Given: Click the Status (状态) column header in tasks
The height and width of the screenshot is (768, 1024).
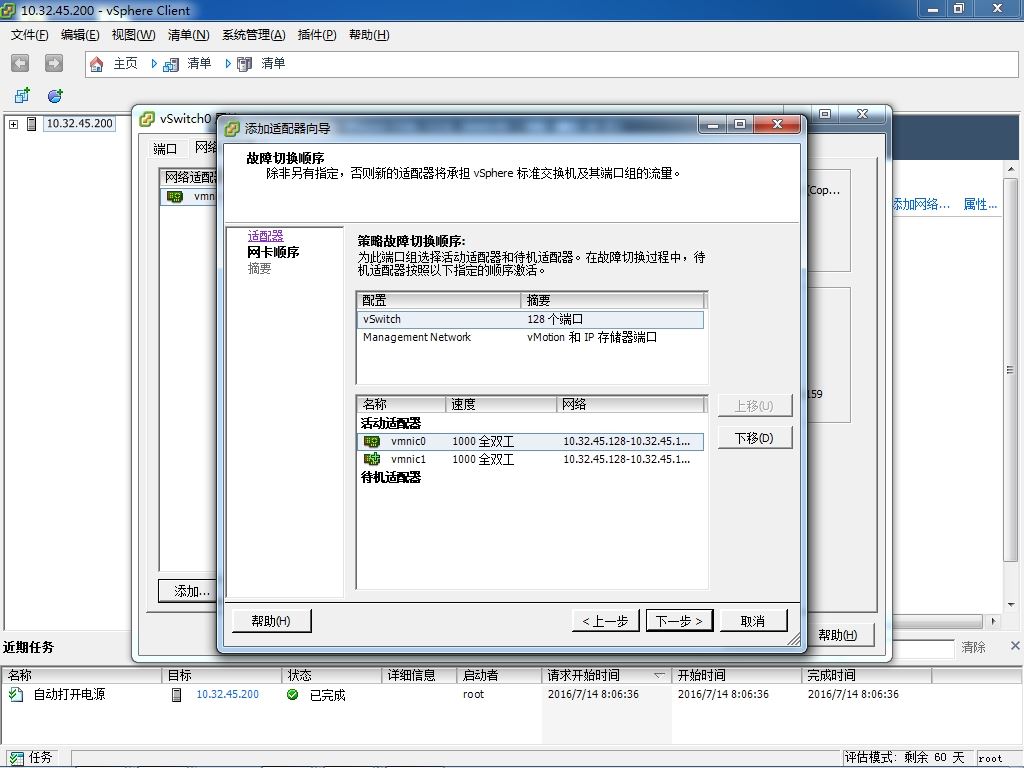Looking at the screenshot, I should tap(331, 675).
